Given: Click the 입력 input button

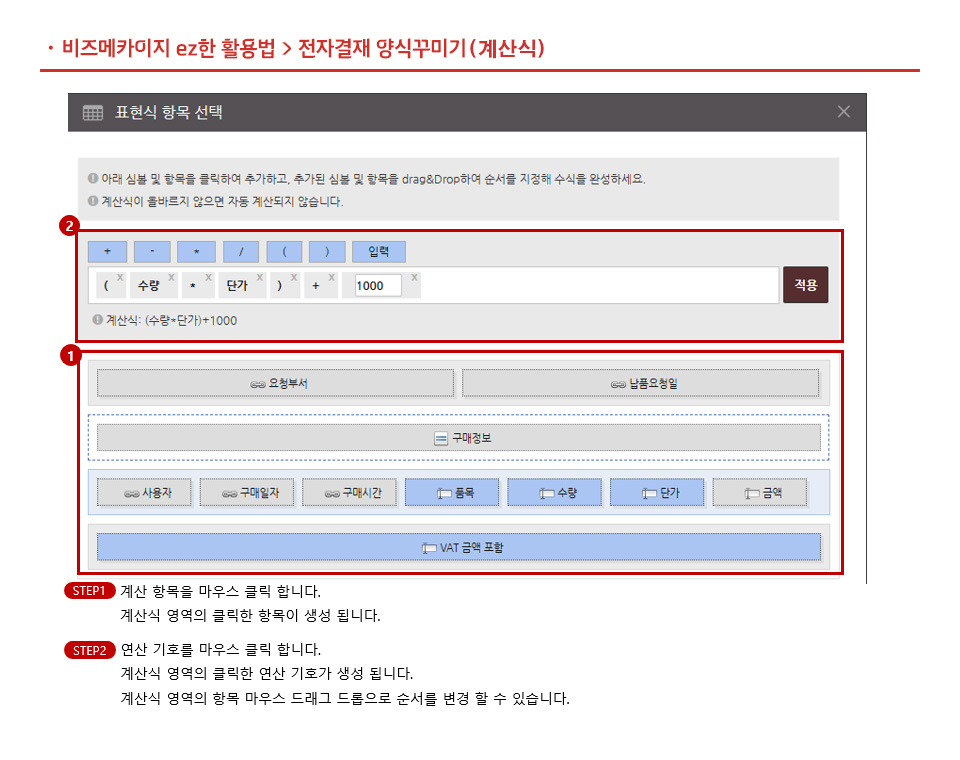Looking at the screenshot, I should point(379,251).
